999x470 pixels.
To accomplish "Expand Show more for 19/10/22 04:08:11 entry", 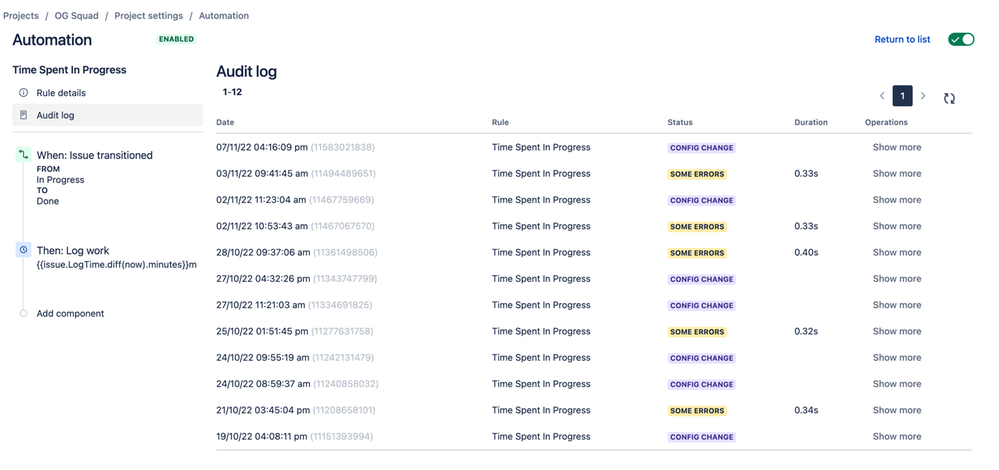I will click(x=896, y=436).
